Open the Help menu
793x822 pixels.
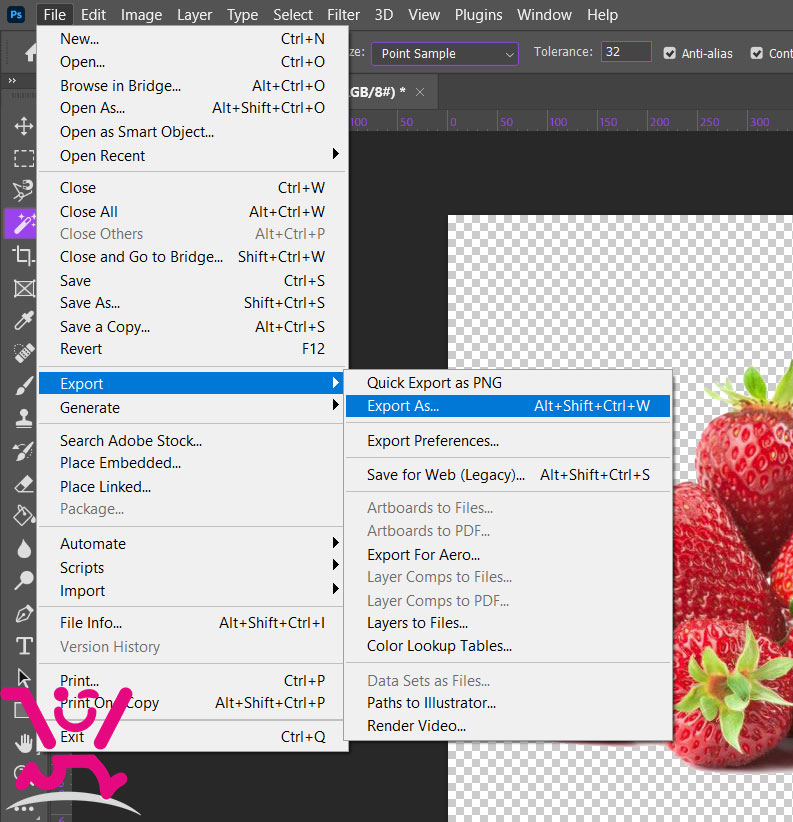(602, 15)
